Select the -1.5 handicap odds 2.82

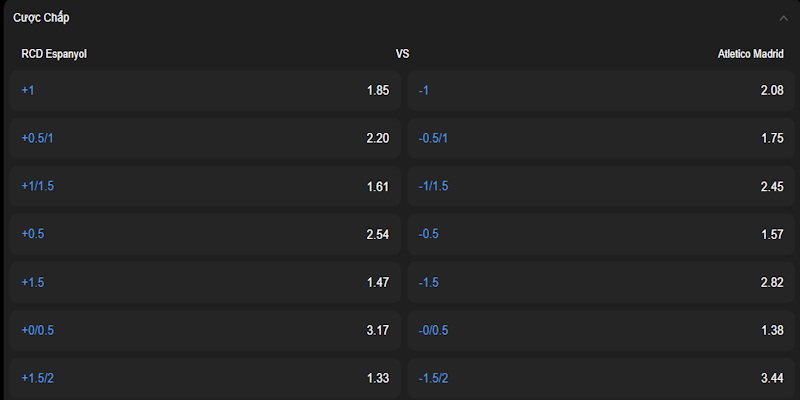pos(601,282)
